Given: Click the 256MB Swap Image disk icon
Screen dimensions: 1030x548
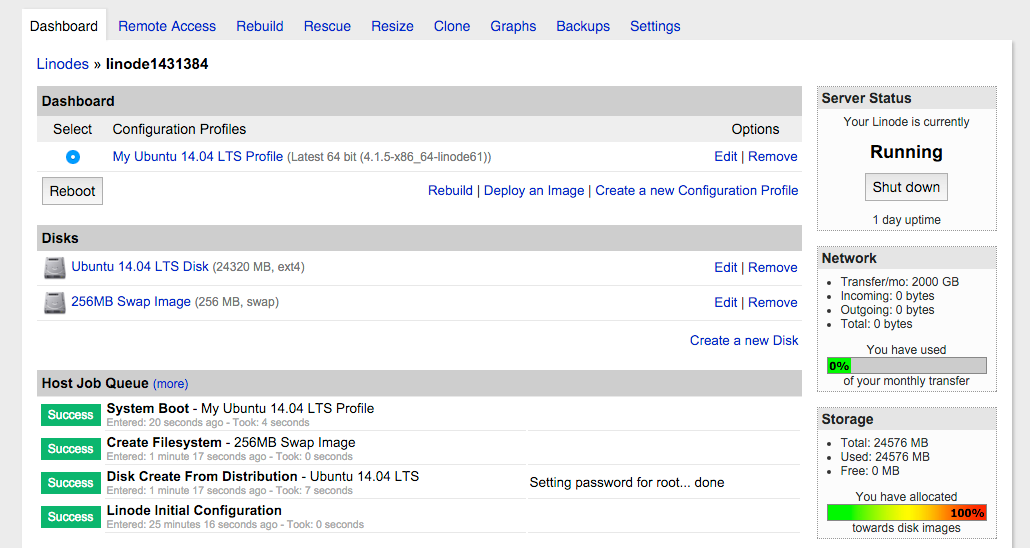Looking at the screenshot, I should pyautogui.click(x=54, y=303).
